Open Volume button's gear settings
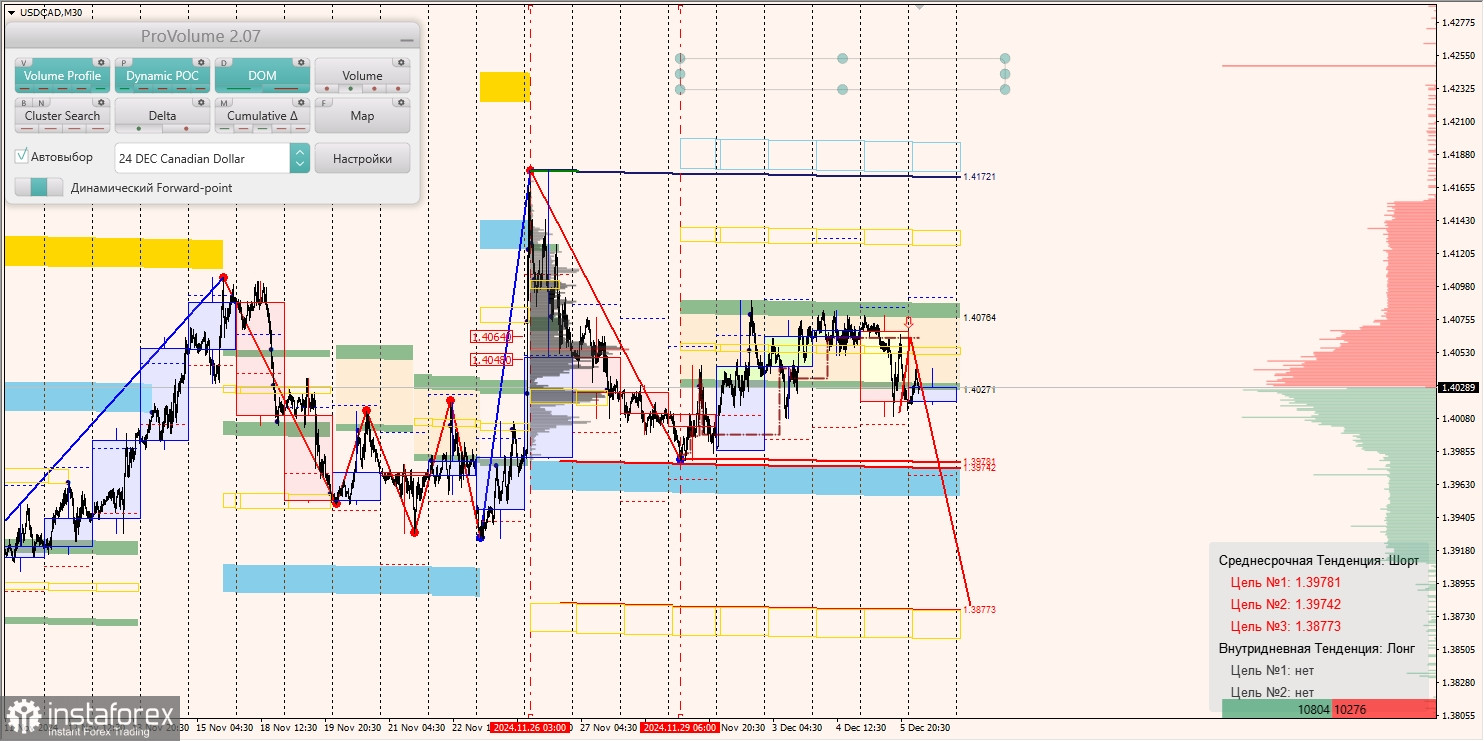The width and height of the screenshot is (1484, 741). pos(401,62)
